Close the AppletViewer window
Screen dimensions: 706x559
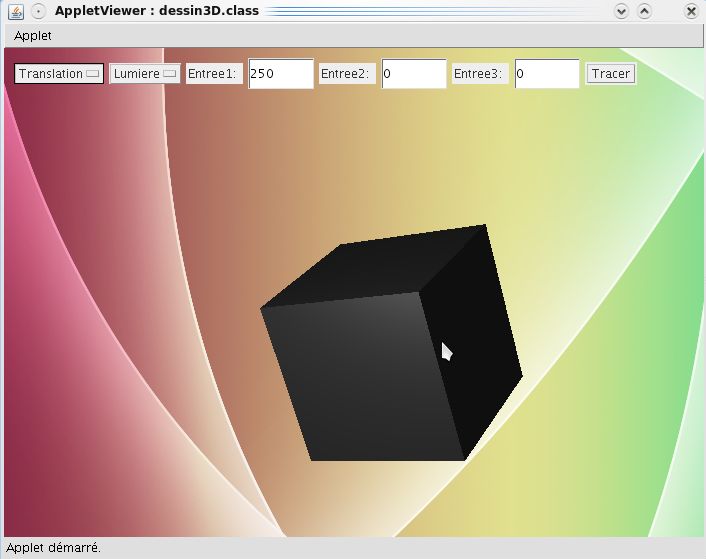click(691, 11)
